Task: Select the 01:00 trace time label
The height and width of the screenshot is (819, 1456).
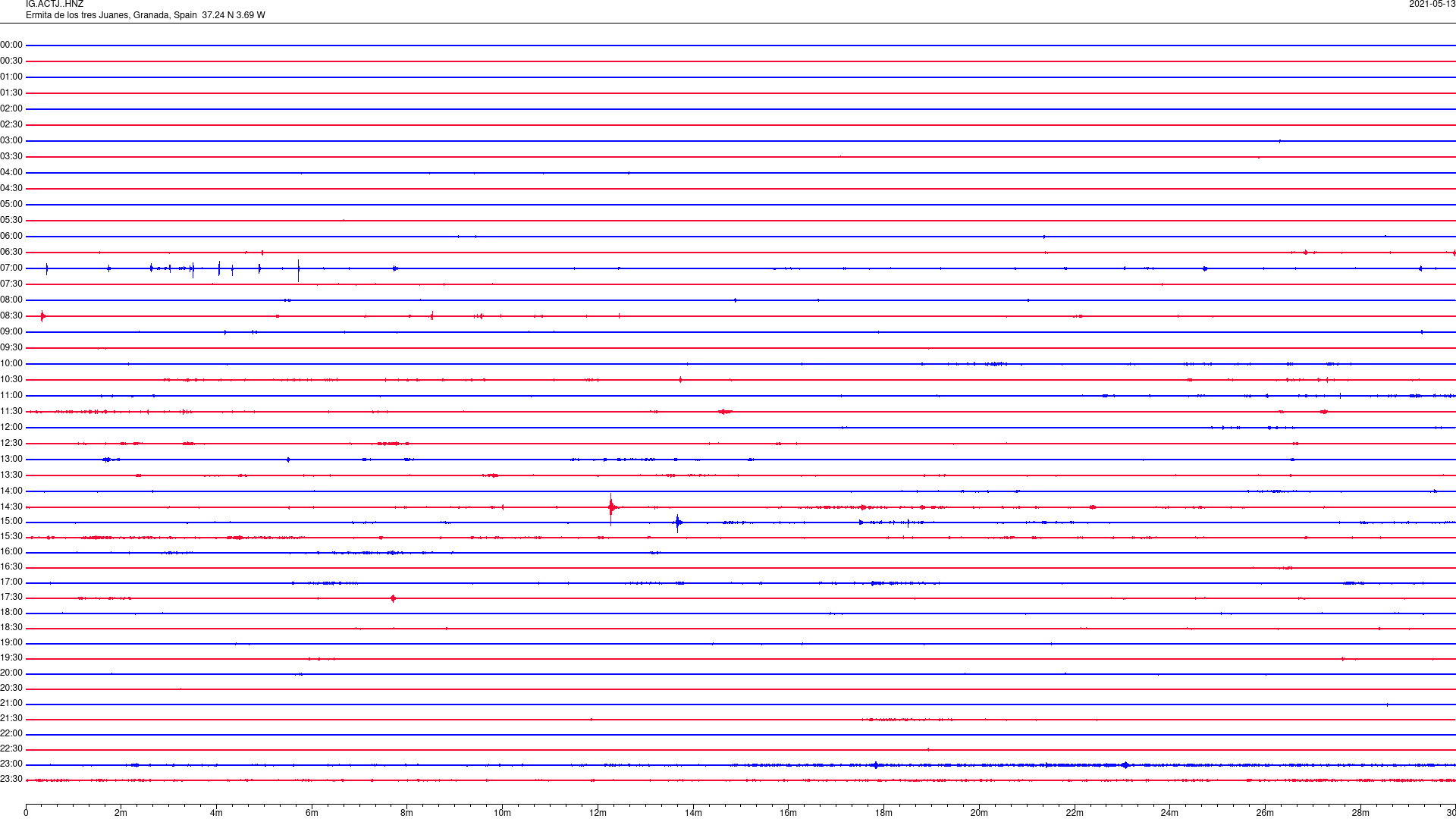Action: point(11,77)
